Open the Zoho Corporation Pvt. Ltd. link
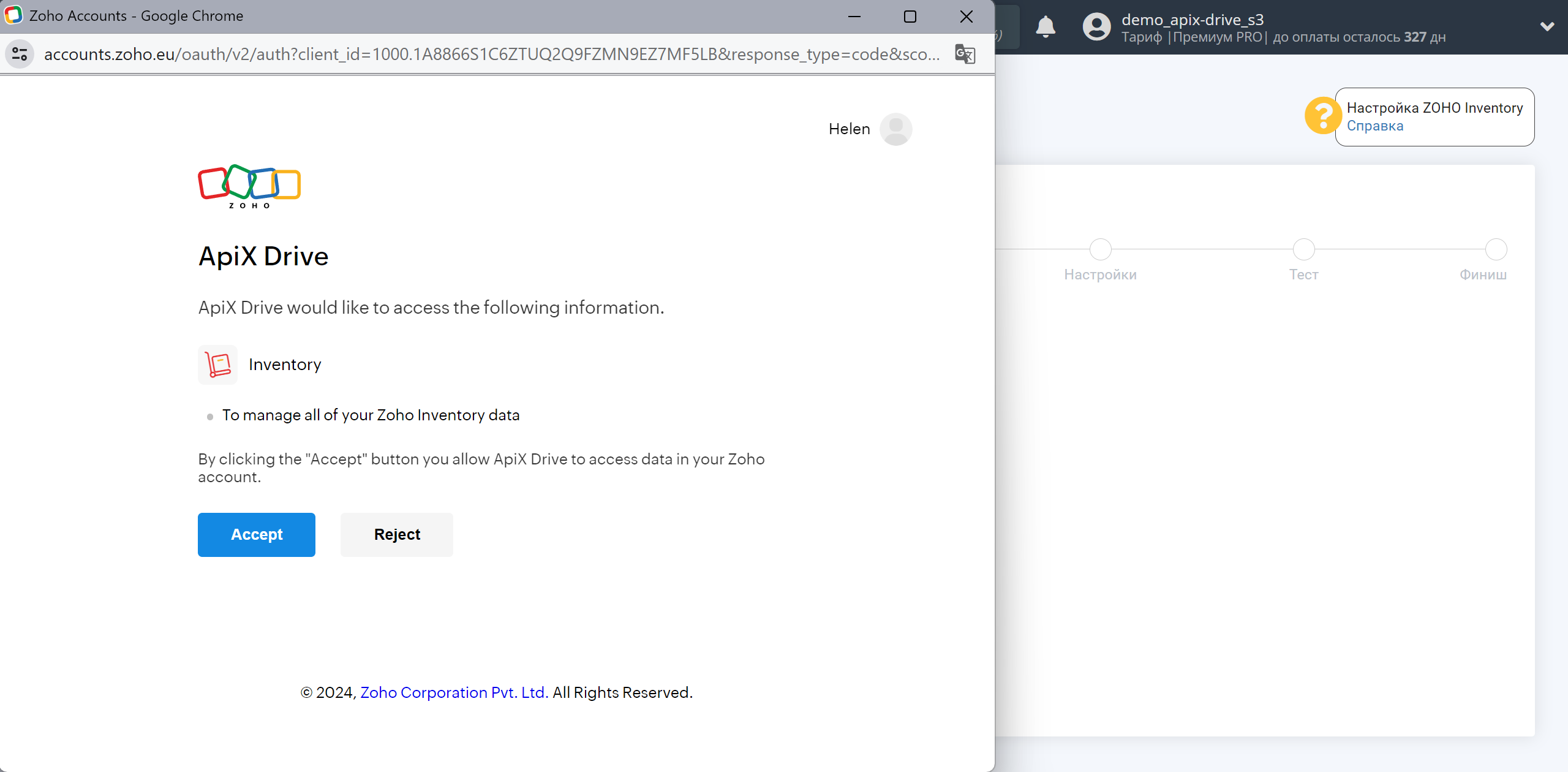This screenshot has width=1568, height=772. point(454,692)
